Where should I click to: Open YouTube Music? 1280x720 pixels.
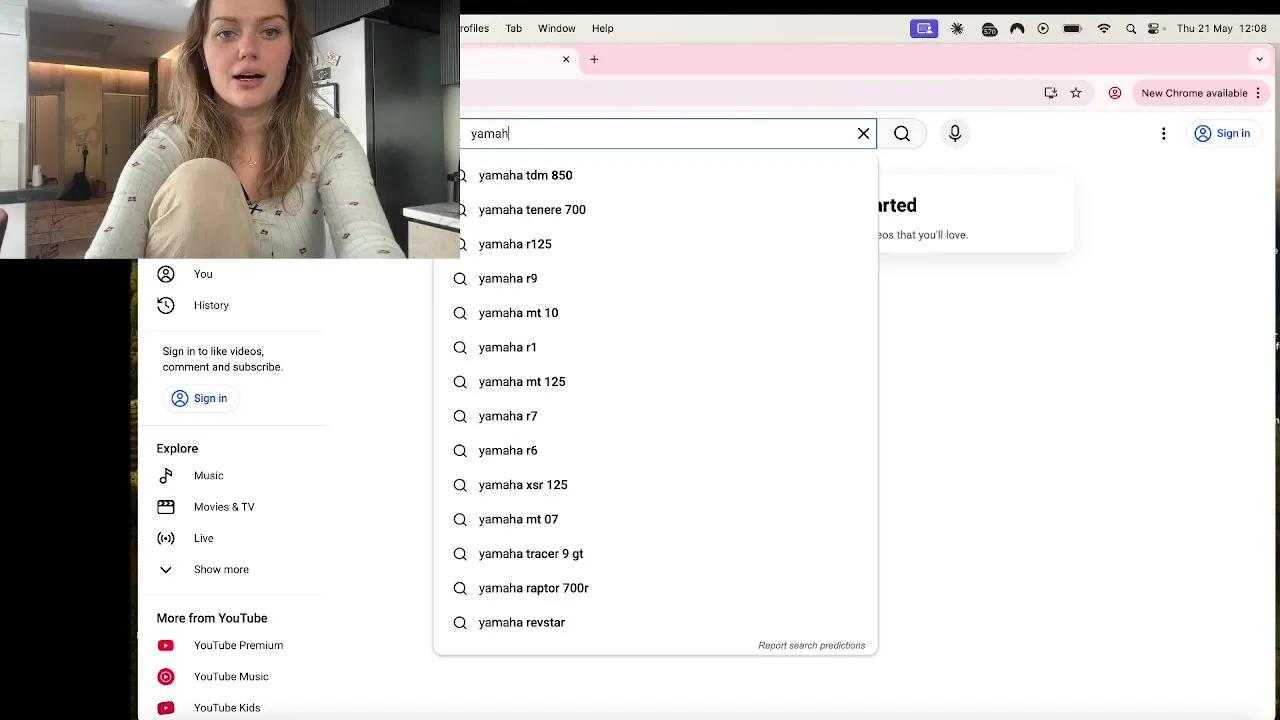232,677
